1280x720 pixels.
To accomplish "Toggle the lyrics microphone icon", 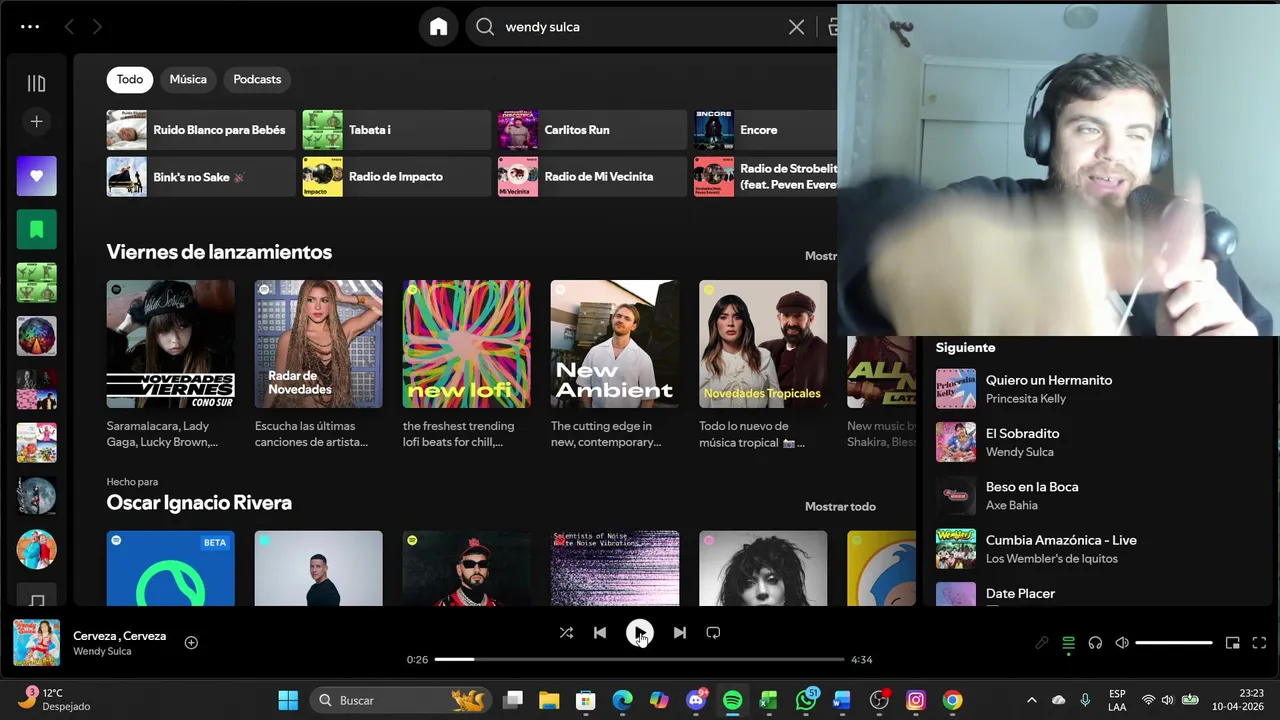I will tap(1042, 643).
